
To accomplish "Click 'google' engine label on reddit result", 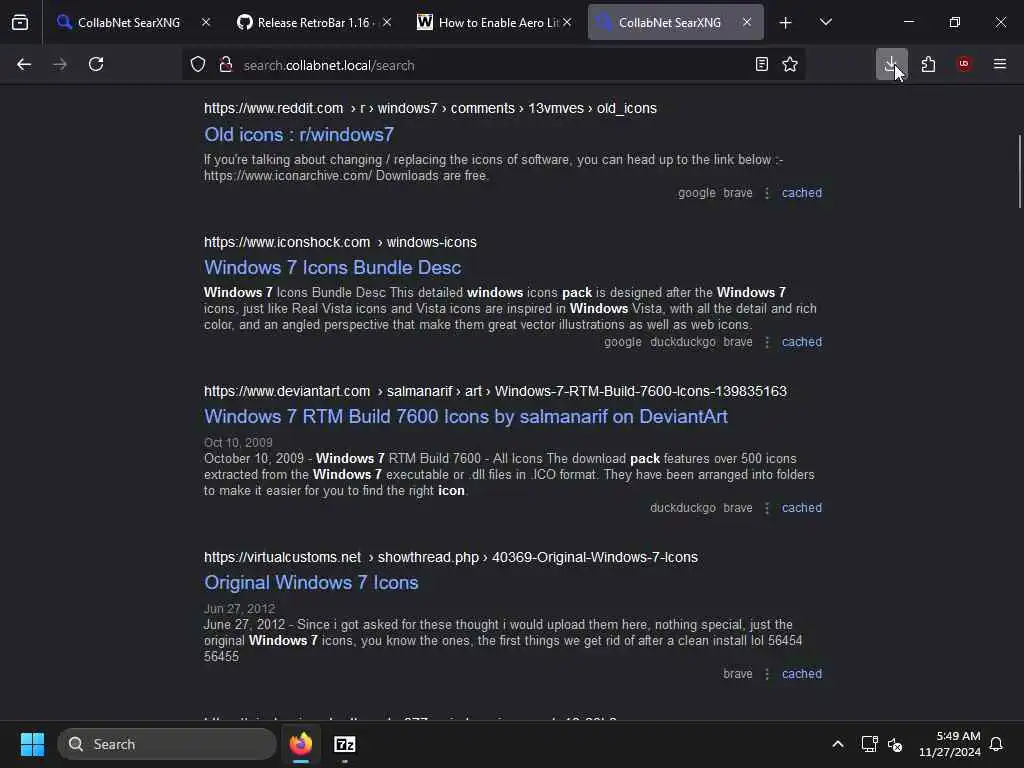I will (697, 193).
